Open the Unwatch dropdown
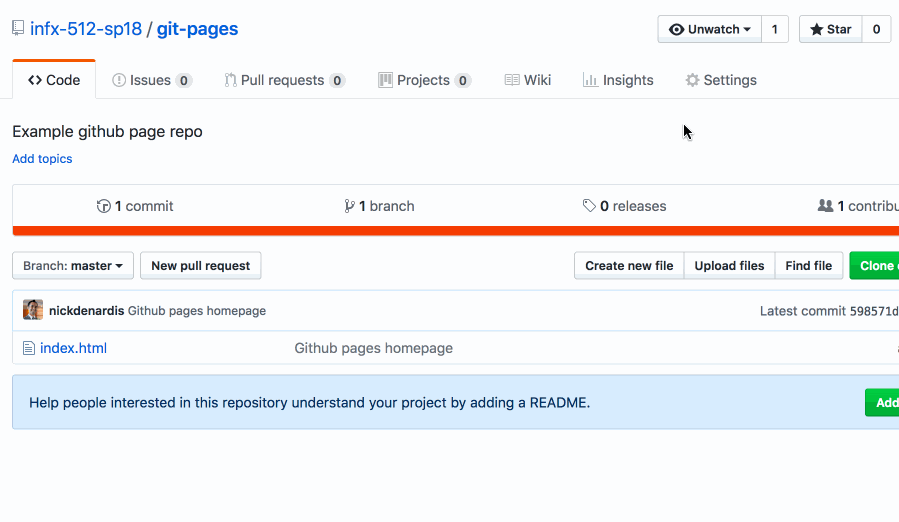899x522 pixels. click(x=710, y=29)
